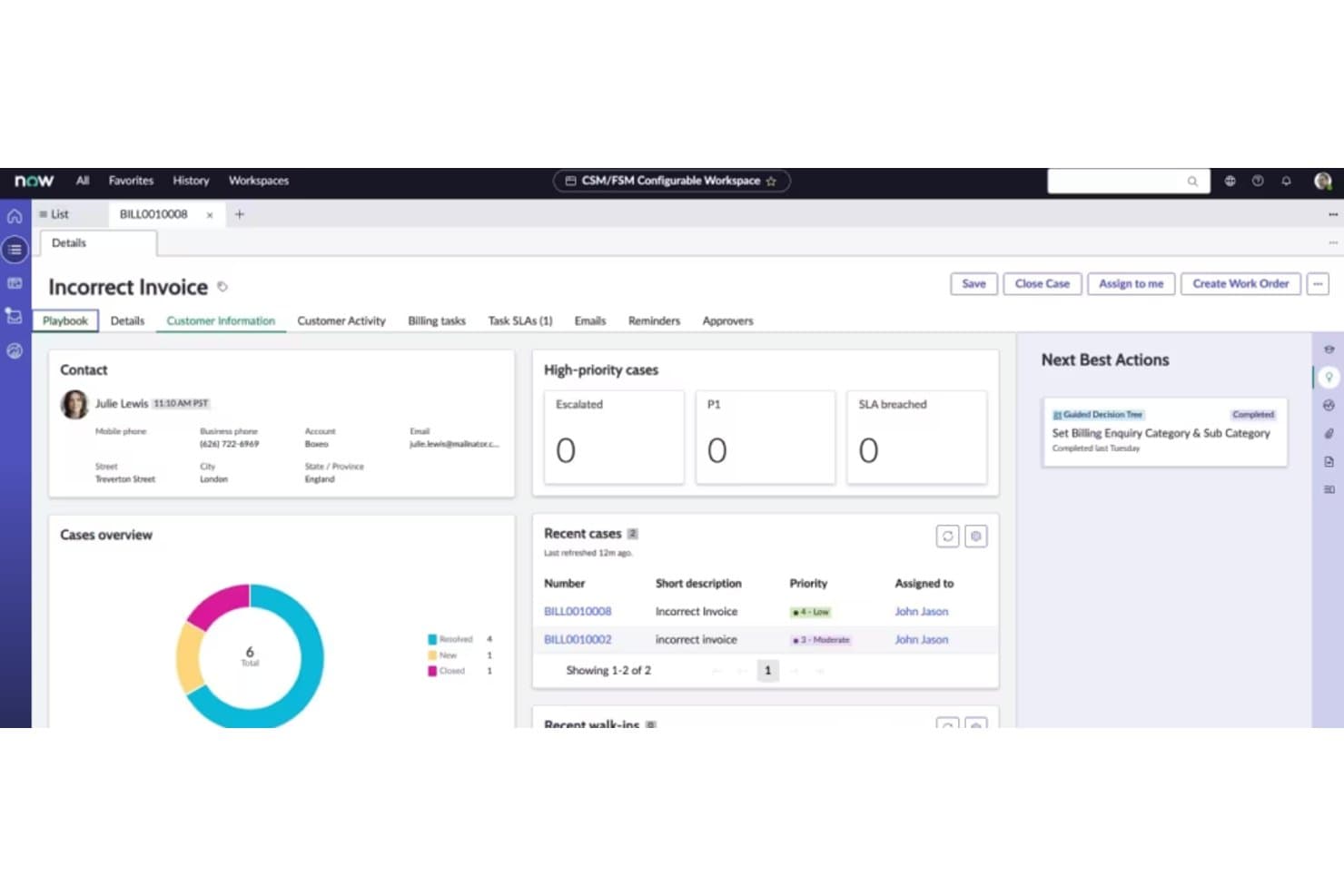Open the tab bar overflow ellipsis
Screen dimensions: 1344x896
point(1332,215)
